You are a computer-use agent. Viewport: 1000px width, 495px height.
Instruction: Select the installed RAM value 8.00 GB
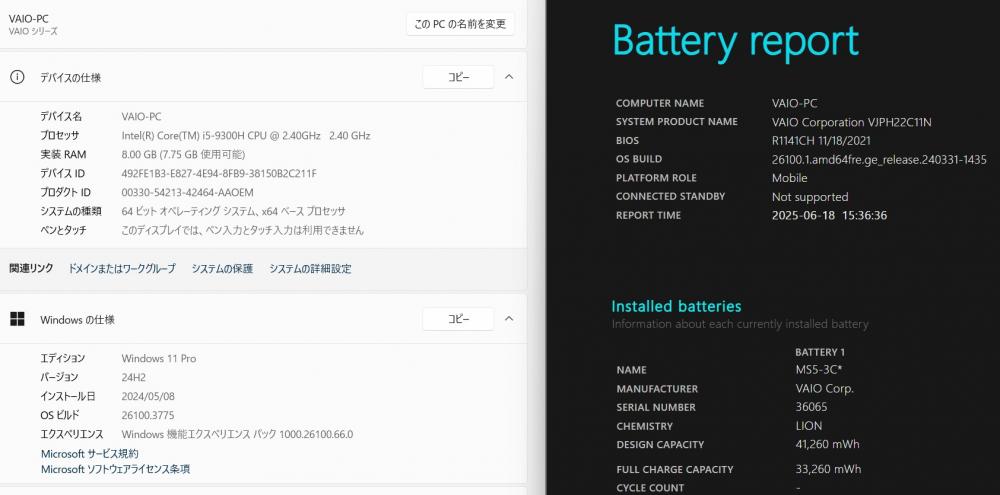(183, 154)
